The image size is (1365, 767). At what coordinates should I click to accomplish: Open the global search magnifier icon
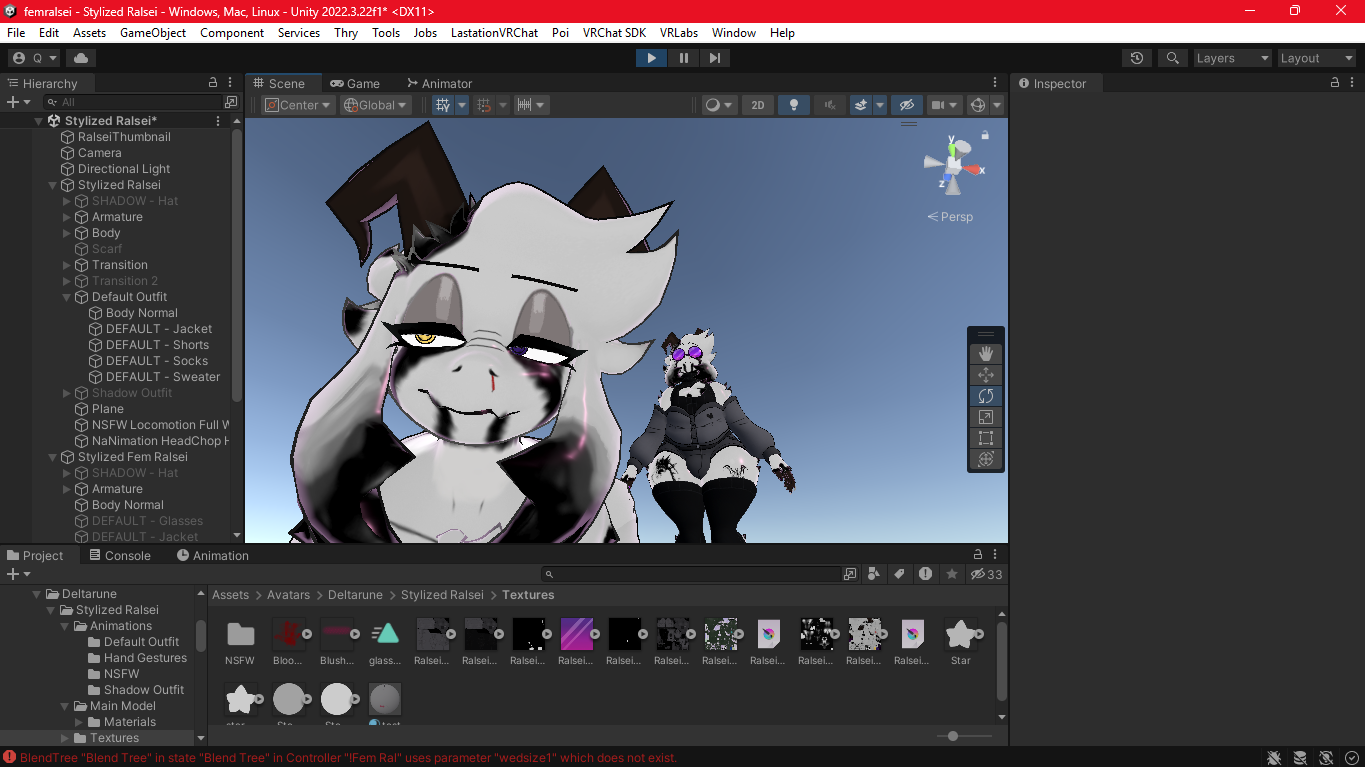pos(1173,58)
